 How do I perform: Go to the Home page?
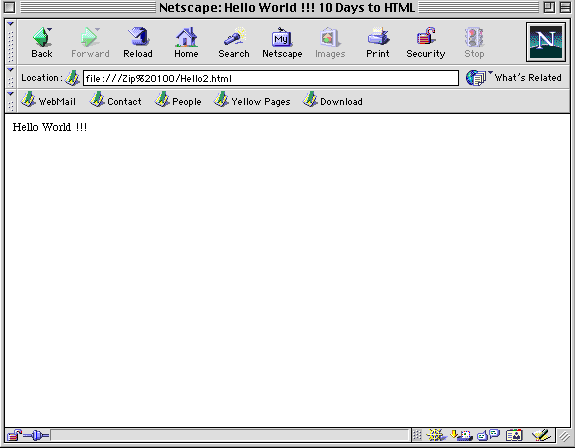coord(186,43)
